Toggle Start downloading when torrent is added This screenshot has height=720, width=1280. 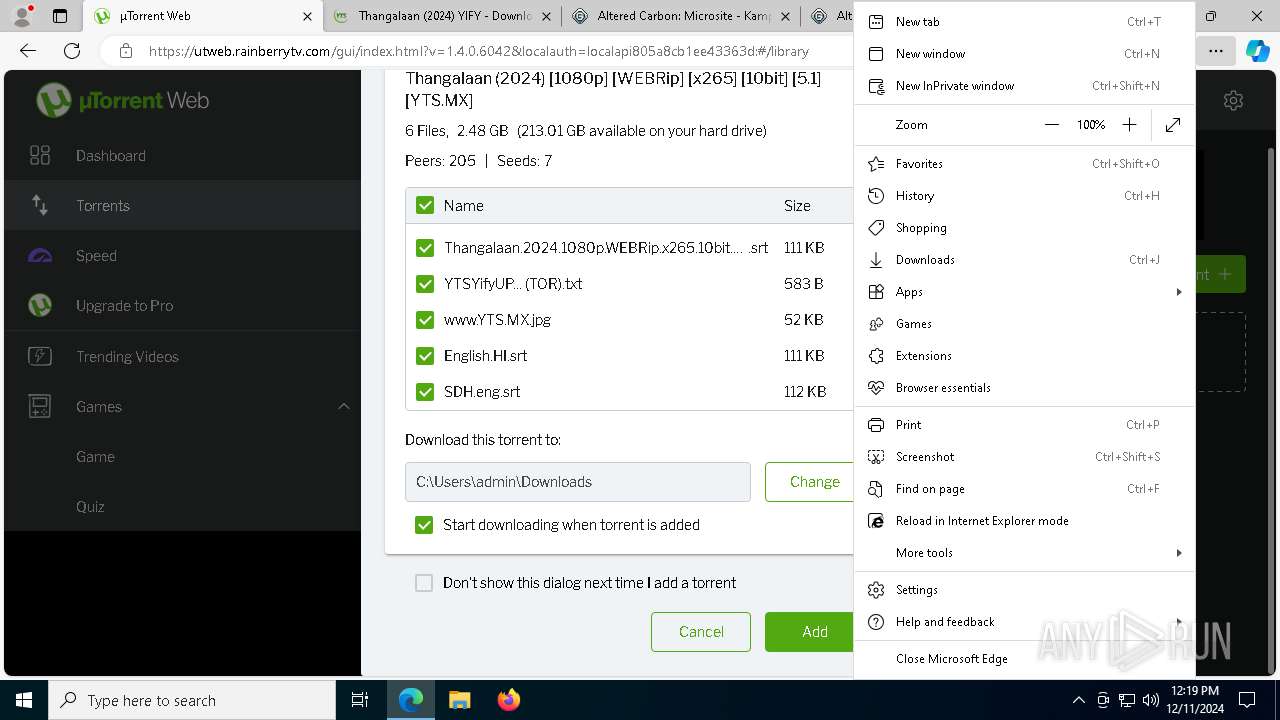424,524
